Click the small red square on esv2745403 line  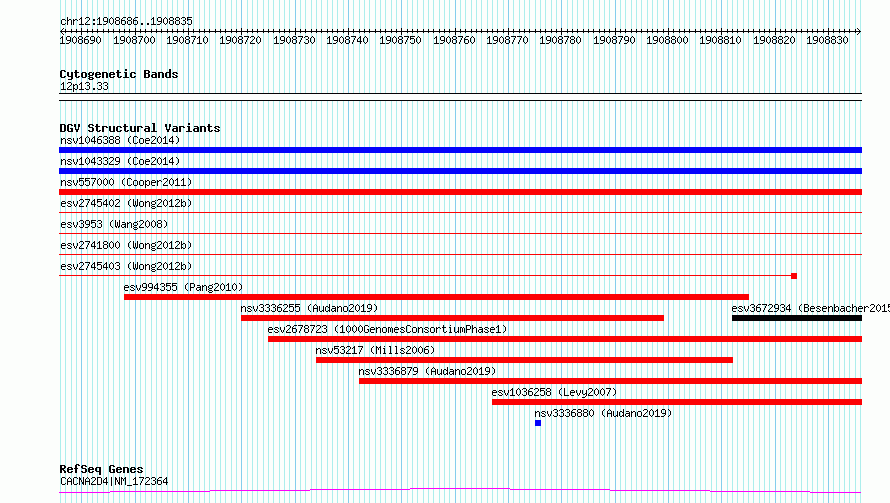(x=794, y=276)
